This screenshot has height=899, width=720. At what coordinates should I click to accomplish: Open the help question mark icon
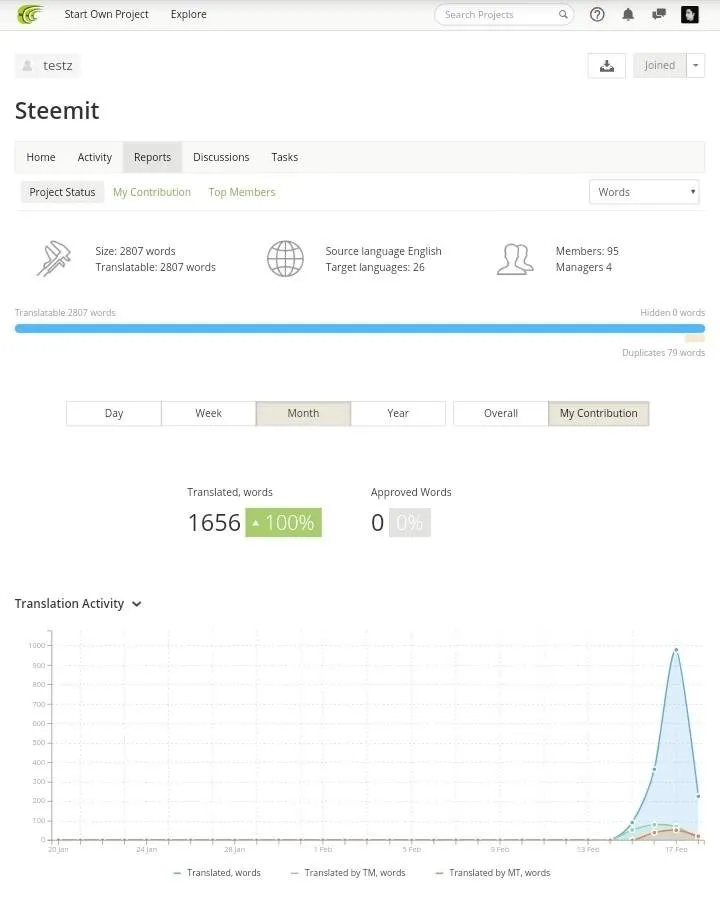coord(597,14)
